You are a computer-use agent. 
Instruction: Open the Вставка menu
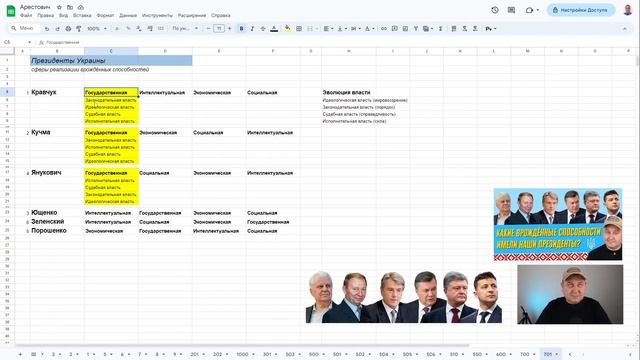tap(82, 16)
